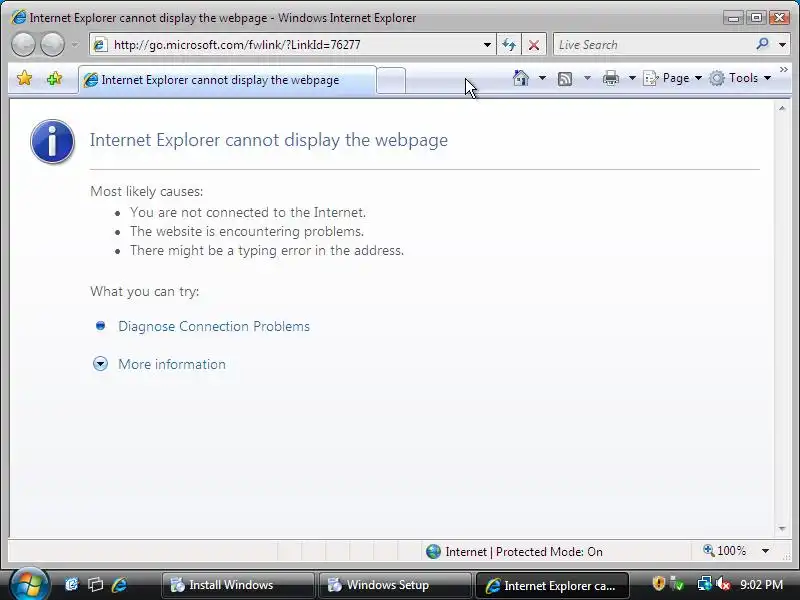The height and width of the screenshot is (600, 800).
Task: Click the RSS Feeds icon
Action: [565, 79]
